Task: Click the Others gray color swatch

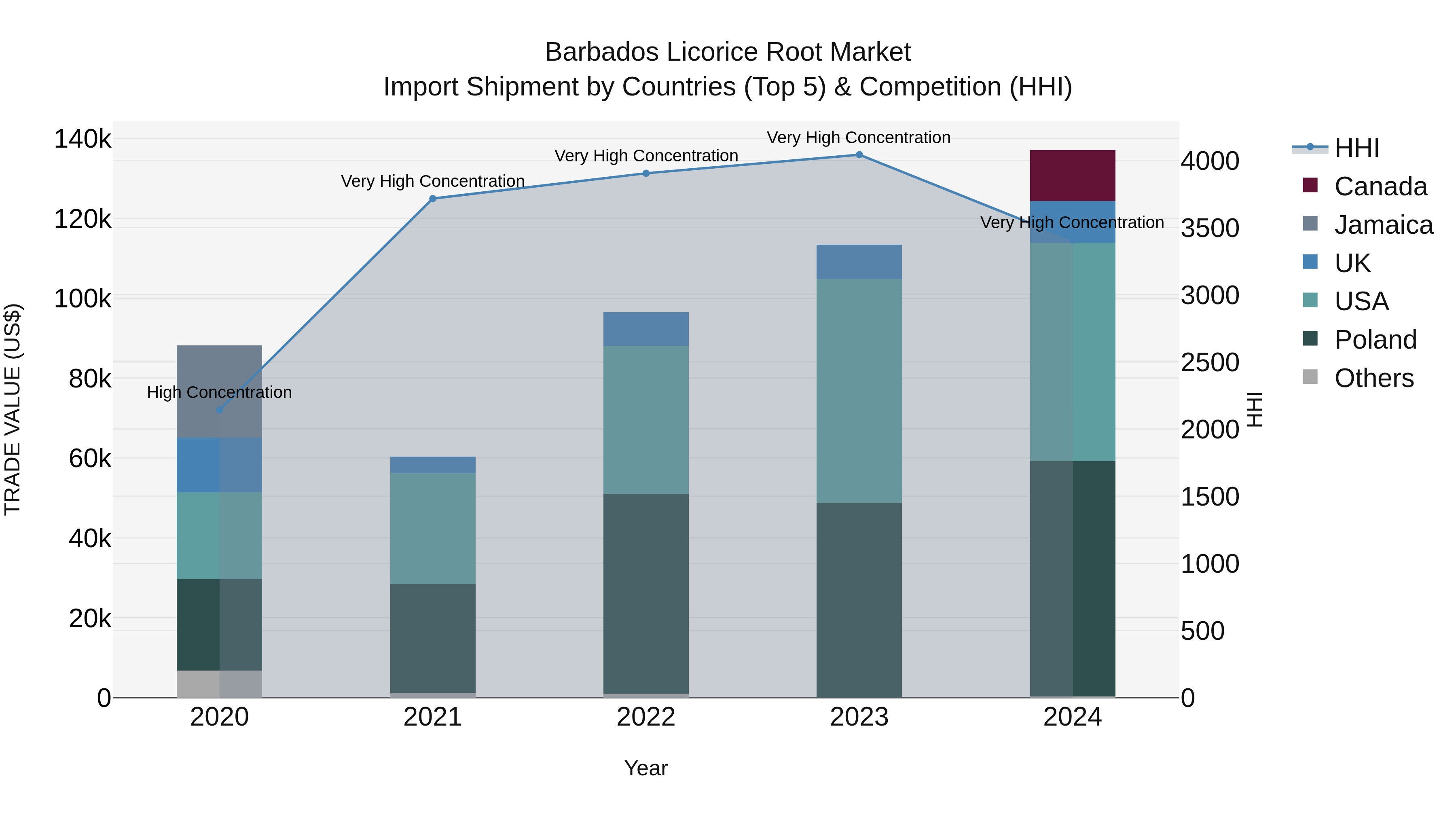Action: pyautogui.click(x=1310, y=377)
